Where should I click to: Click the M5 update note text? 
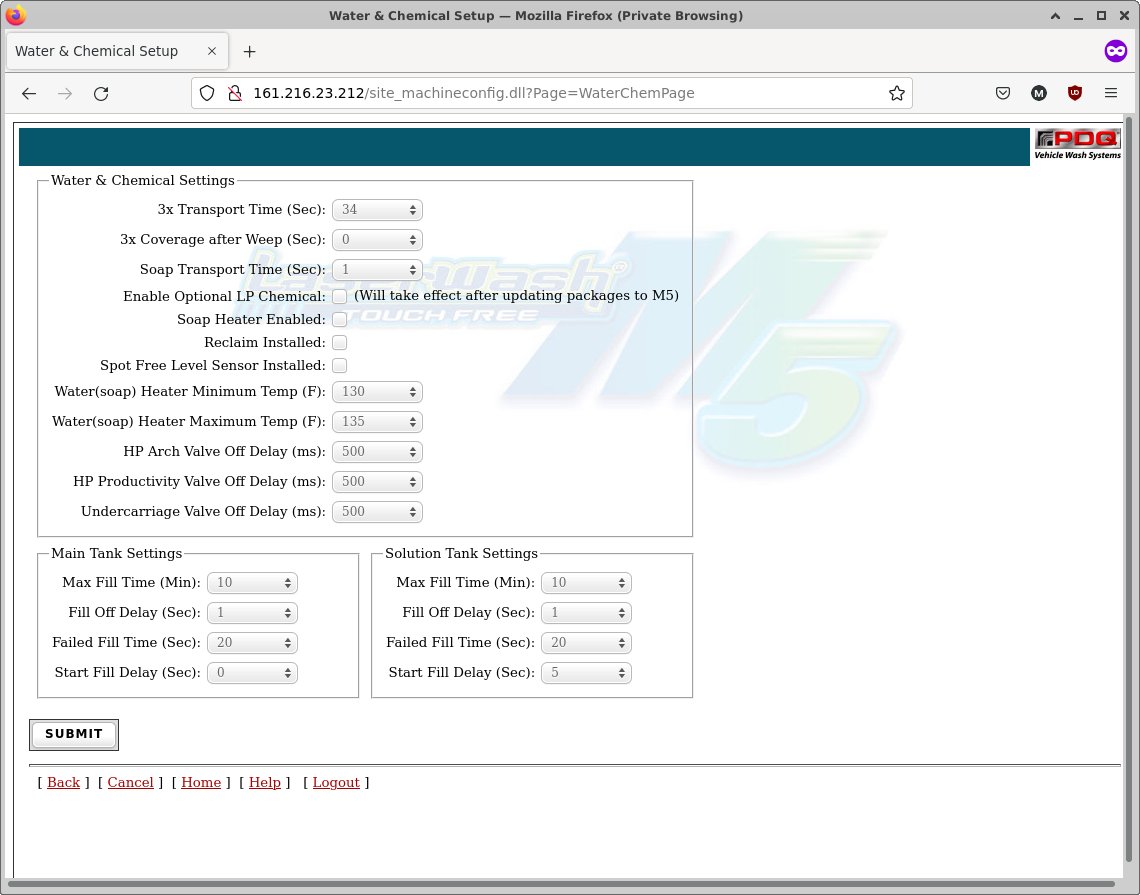(x=516, y=296)
